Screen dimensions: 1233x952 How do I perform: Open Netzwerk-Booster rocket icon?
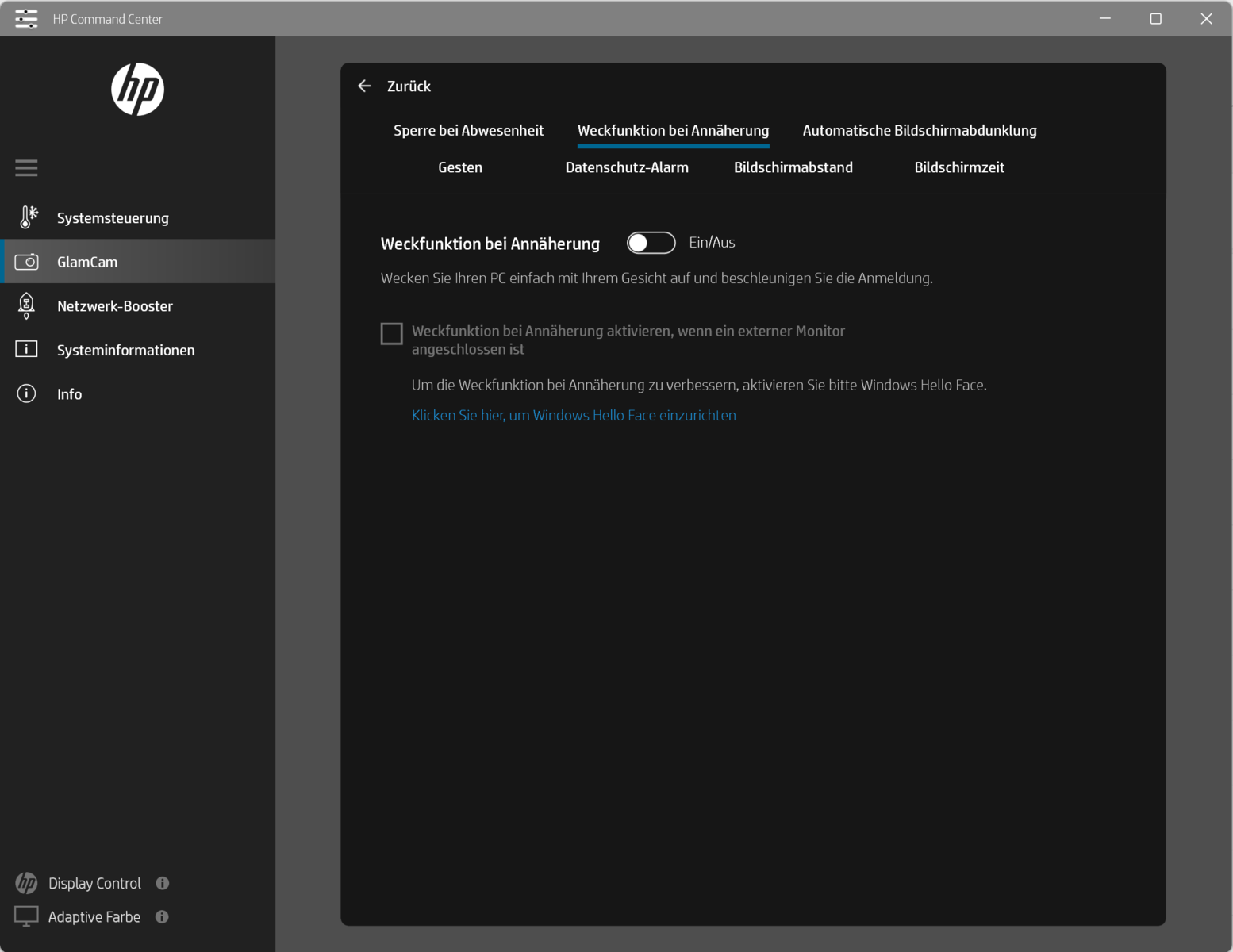pyautogui.click(x=26, y=305)
